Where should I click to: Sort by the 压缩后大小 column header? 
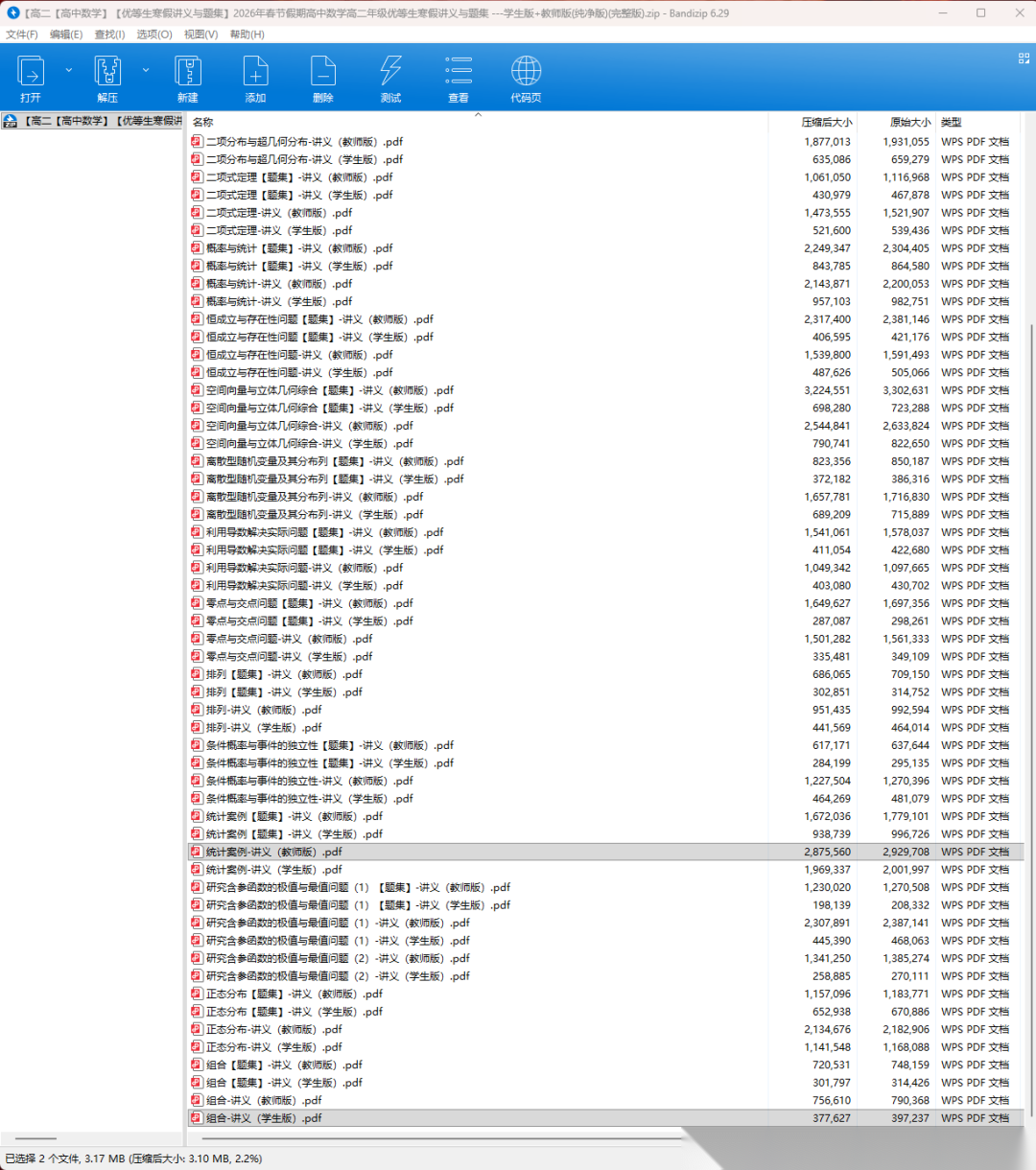tap(826, 123)
